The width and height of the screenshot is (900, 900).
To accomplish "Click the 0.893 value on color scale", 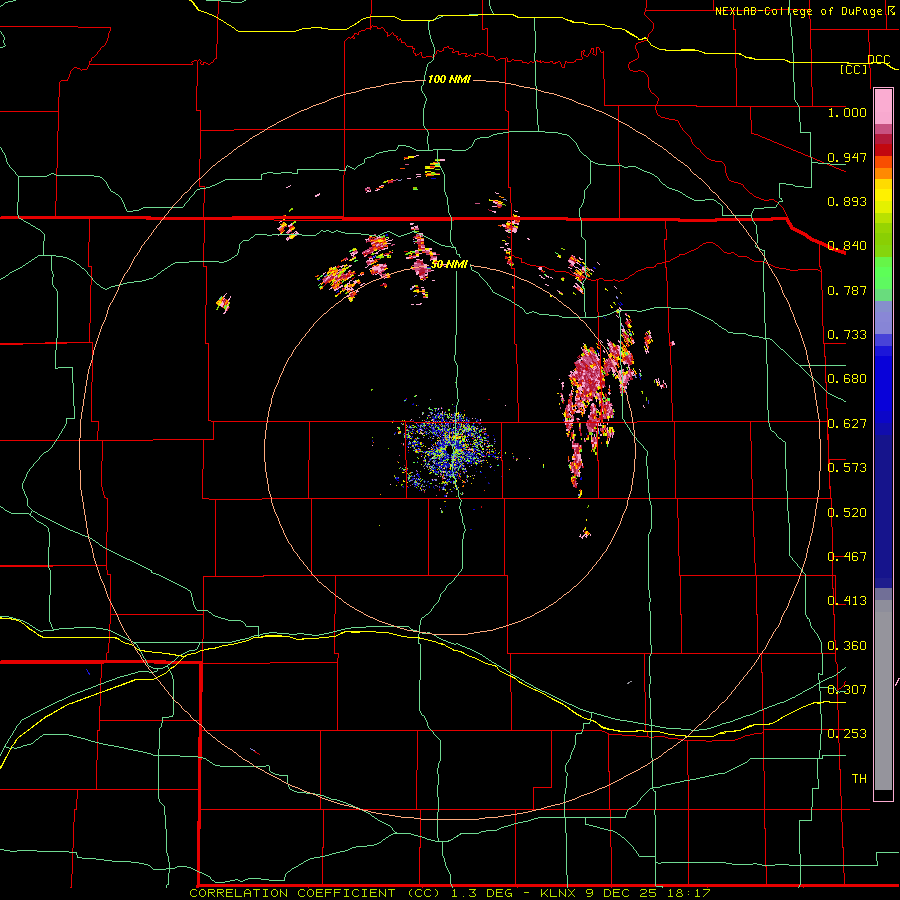I will tap(847, 201).
